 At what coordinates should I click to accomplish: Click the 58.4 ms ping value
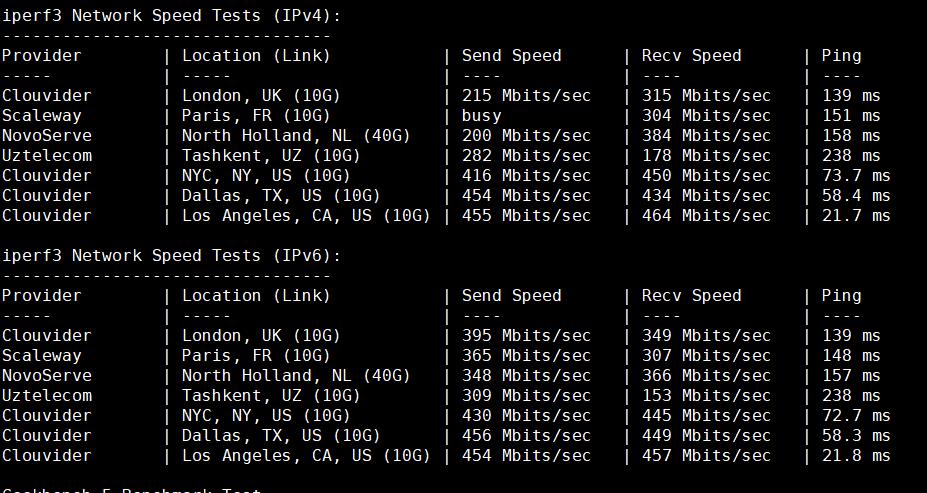855,195
